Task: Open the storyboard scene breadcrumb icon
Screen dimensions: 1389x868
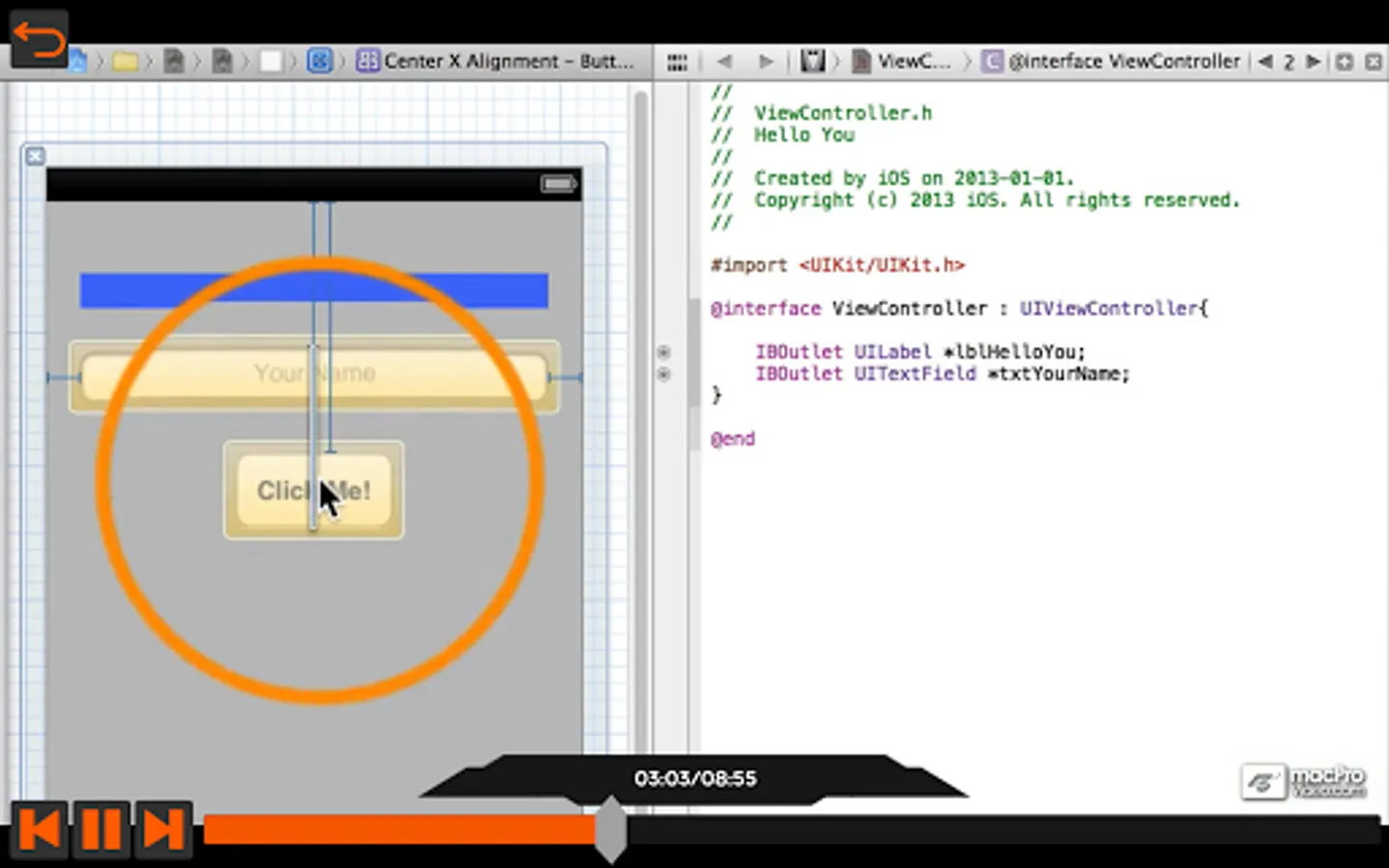Action: 319,61
